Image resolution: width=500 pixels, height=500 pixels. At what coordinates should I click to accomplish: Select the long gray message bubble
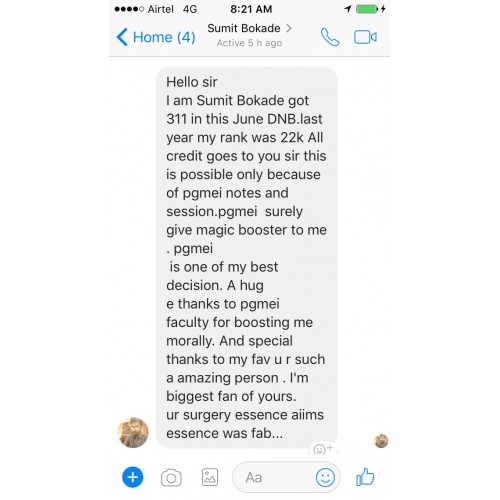coord(246,257)
